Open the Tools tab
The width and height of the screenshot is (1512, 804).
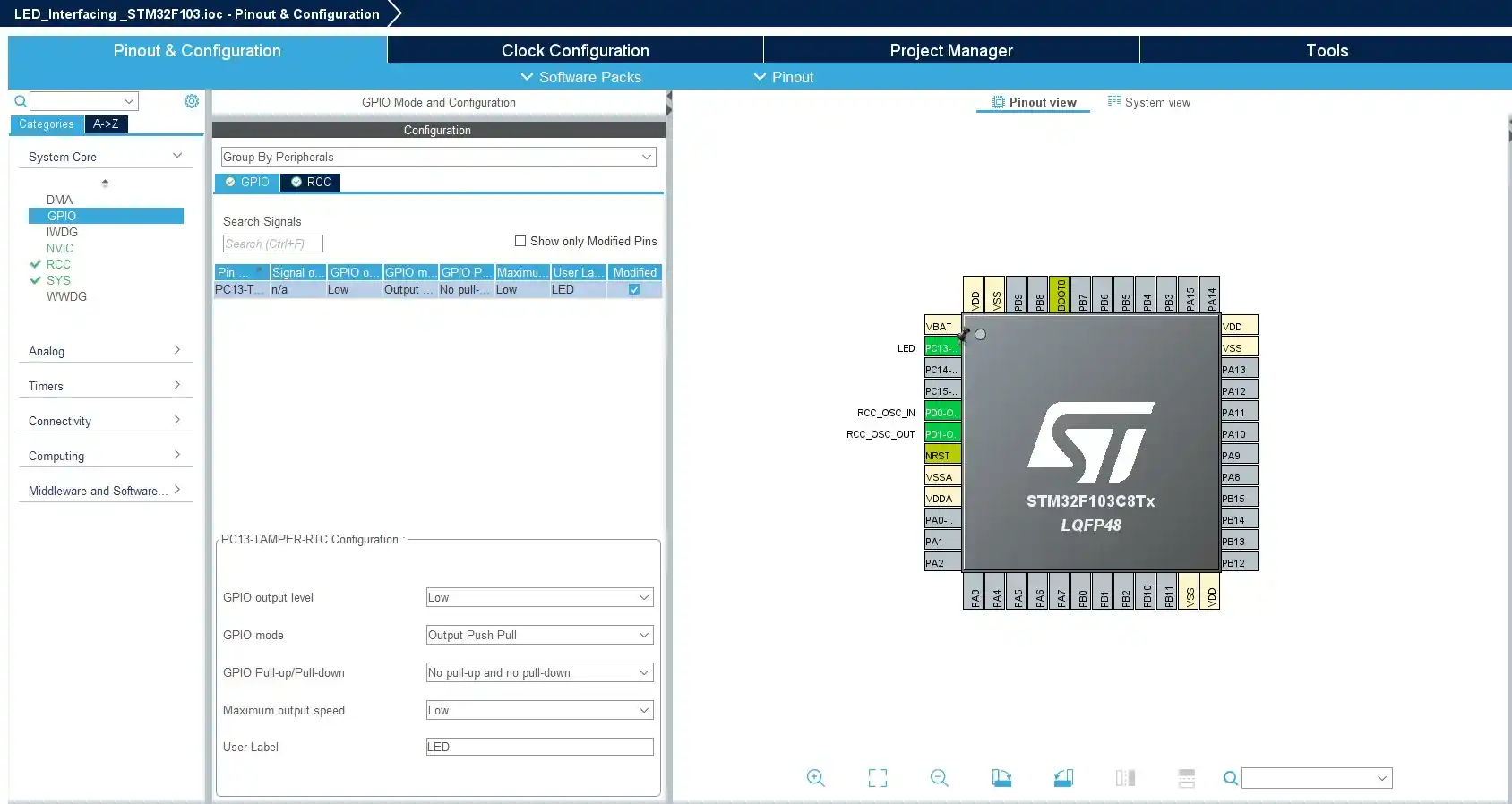[1327, 50]
